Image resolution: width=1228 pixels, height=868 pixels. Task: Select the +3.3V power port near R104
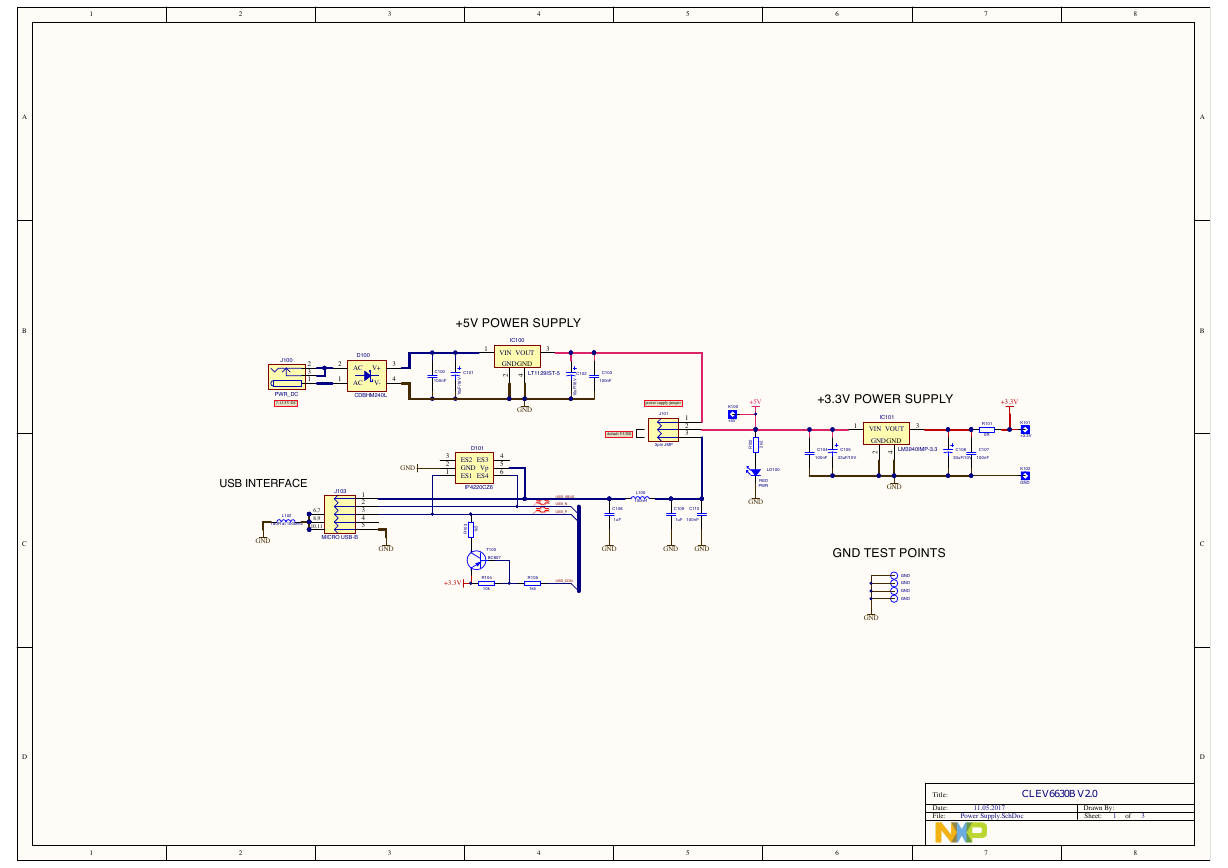[452, 582]
